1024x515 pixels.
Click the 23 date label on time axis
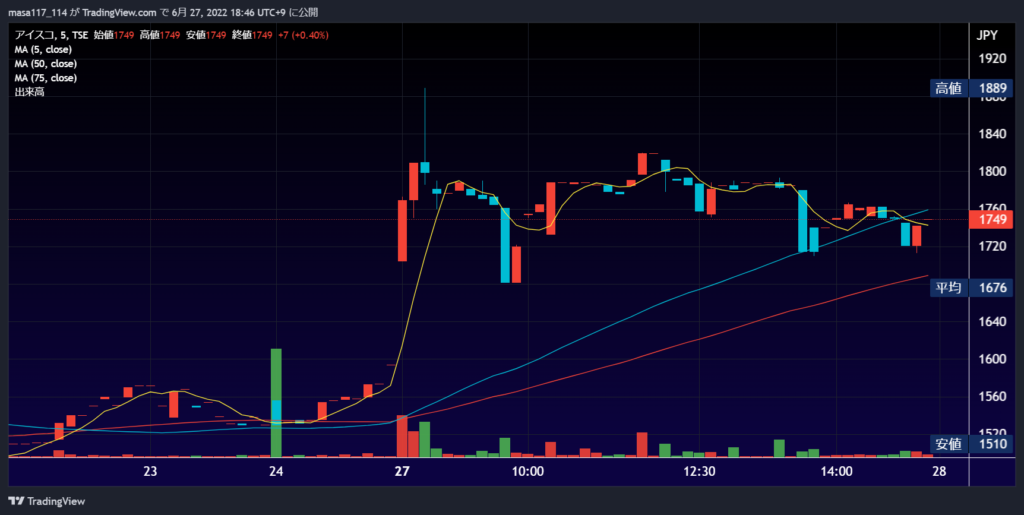[x=150, y=472]
